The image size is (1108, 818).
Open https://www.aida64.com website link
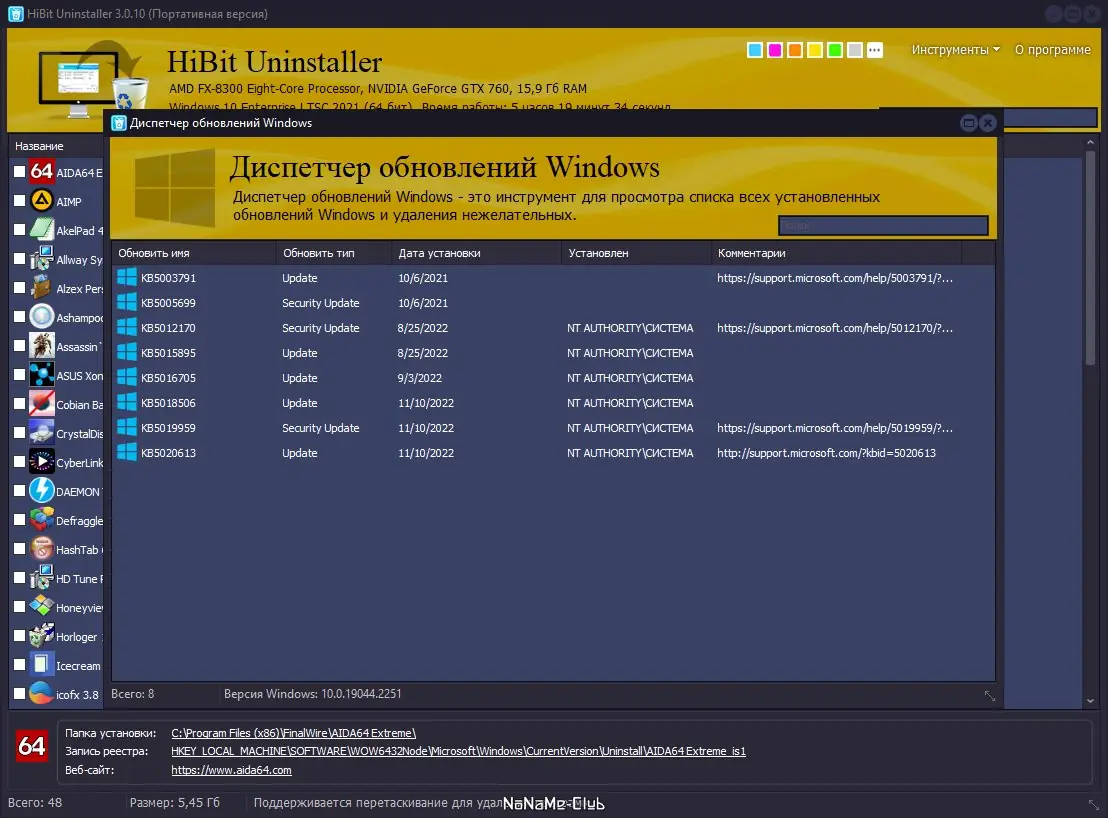click(231, 770)
